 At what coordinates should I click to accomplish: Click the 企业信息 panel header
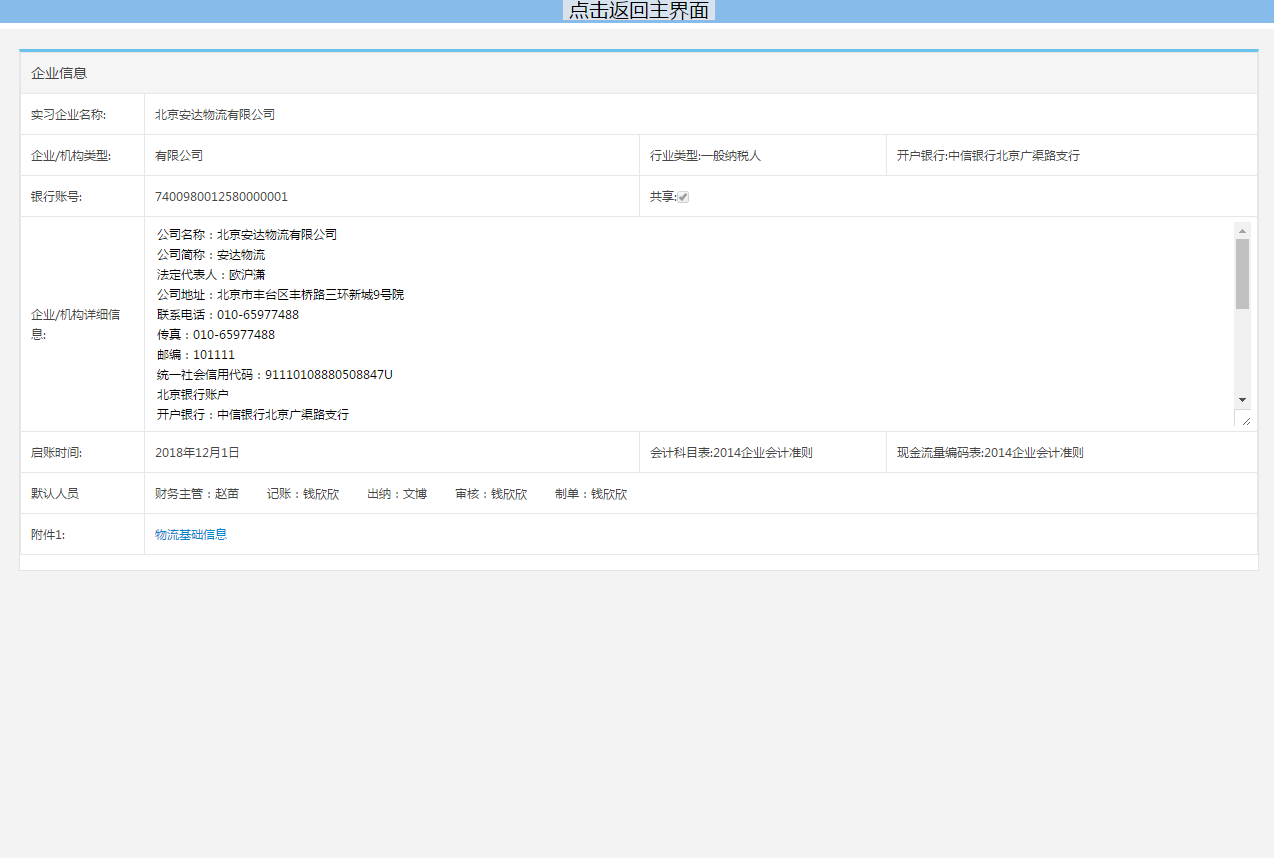(59, 73)
